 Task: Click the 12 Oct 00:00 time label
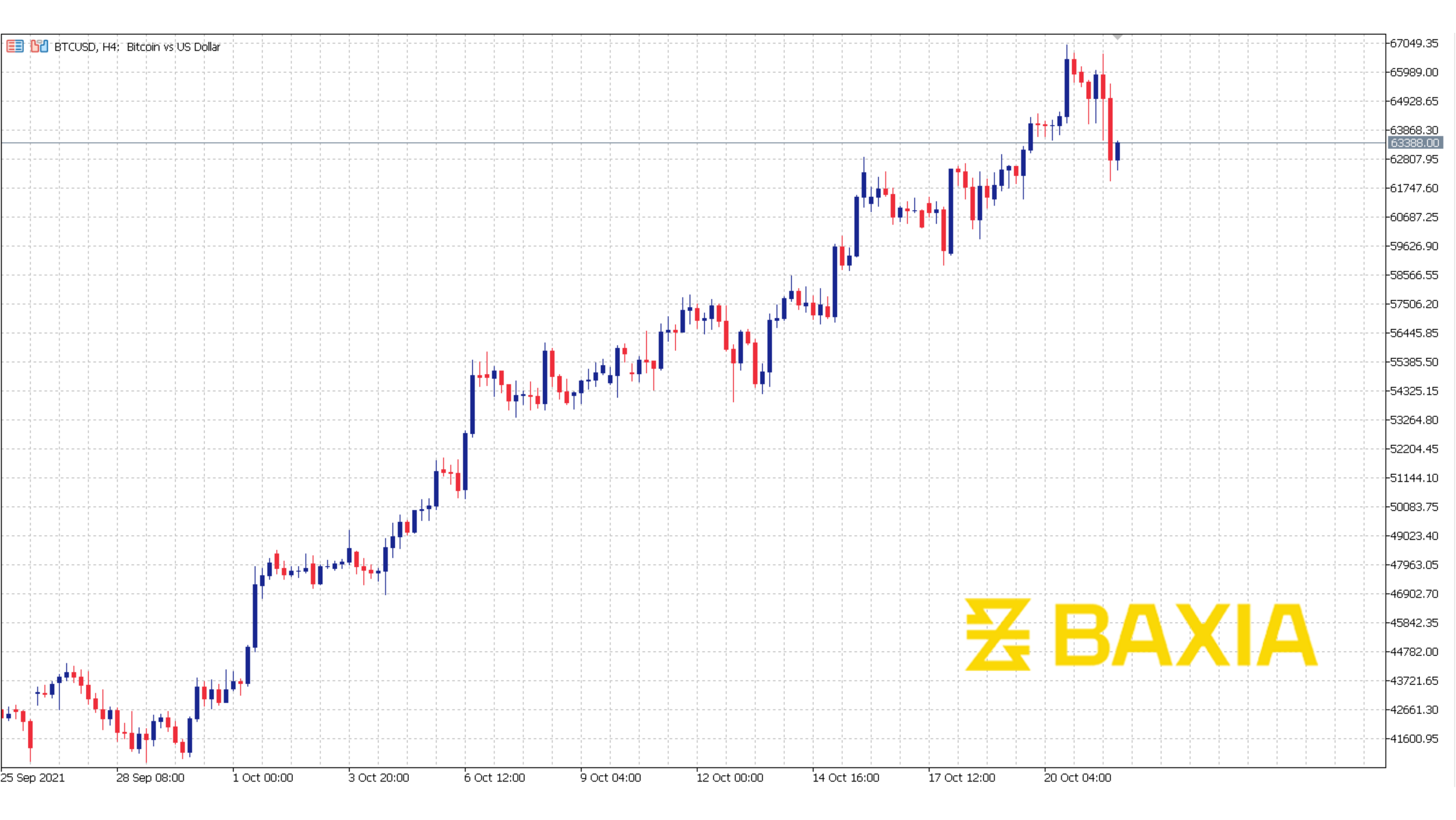coord(730,778)
